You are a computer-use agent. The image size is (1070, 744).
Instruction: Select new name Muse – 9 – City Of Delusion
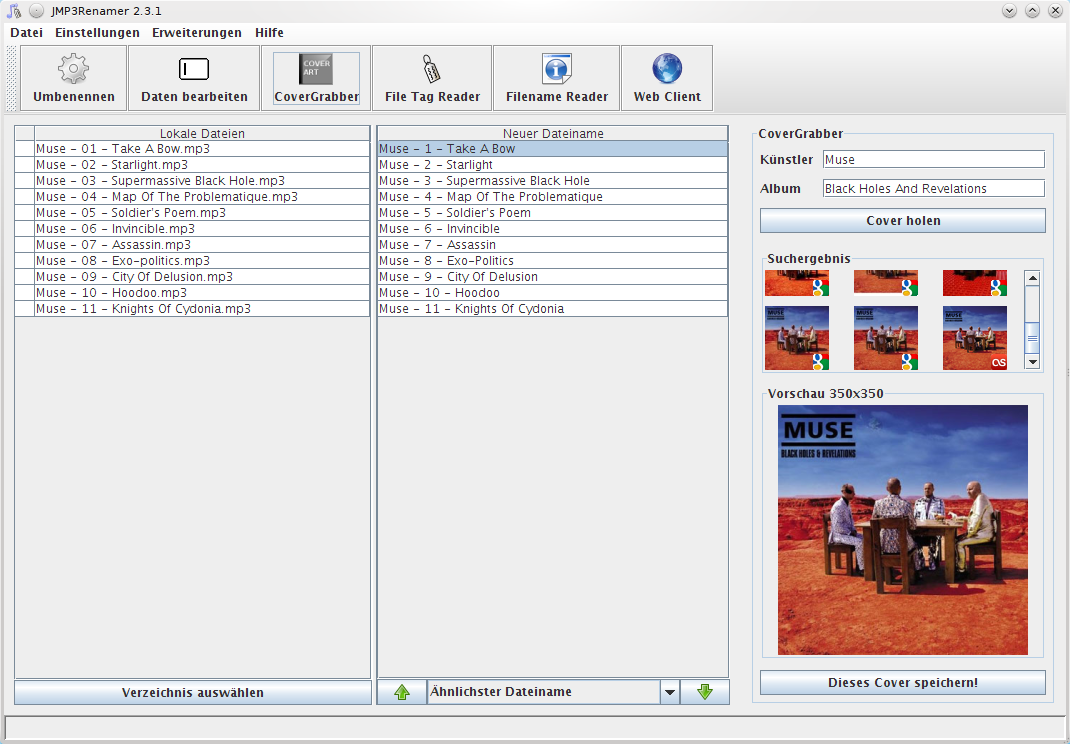pyautogui.click(x=553, y=276)
